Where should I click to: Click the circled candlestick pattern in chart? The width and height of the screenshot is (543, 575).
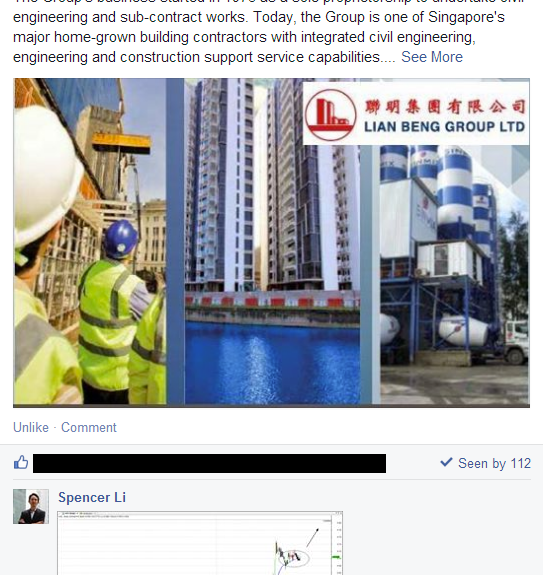pos(294,557)
